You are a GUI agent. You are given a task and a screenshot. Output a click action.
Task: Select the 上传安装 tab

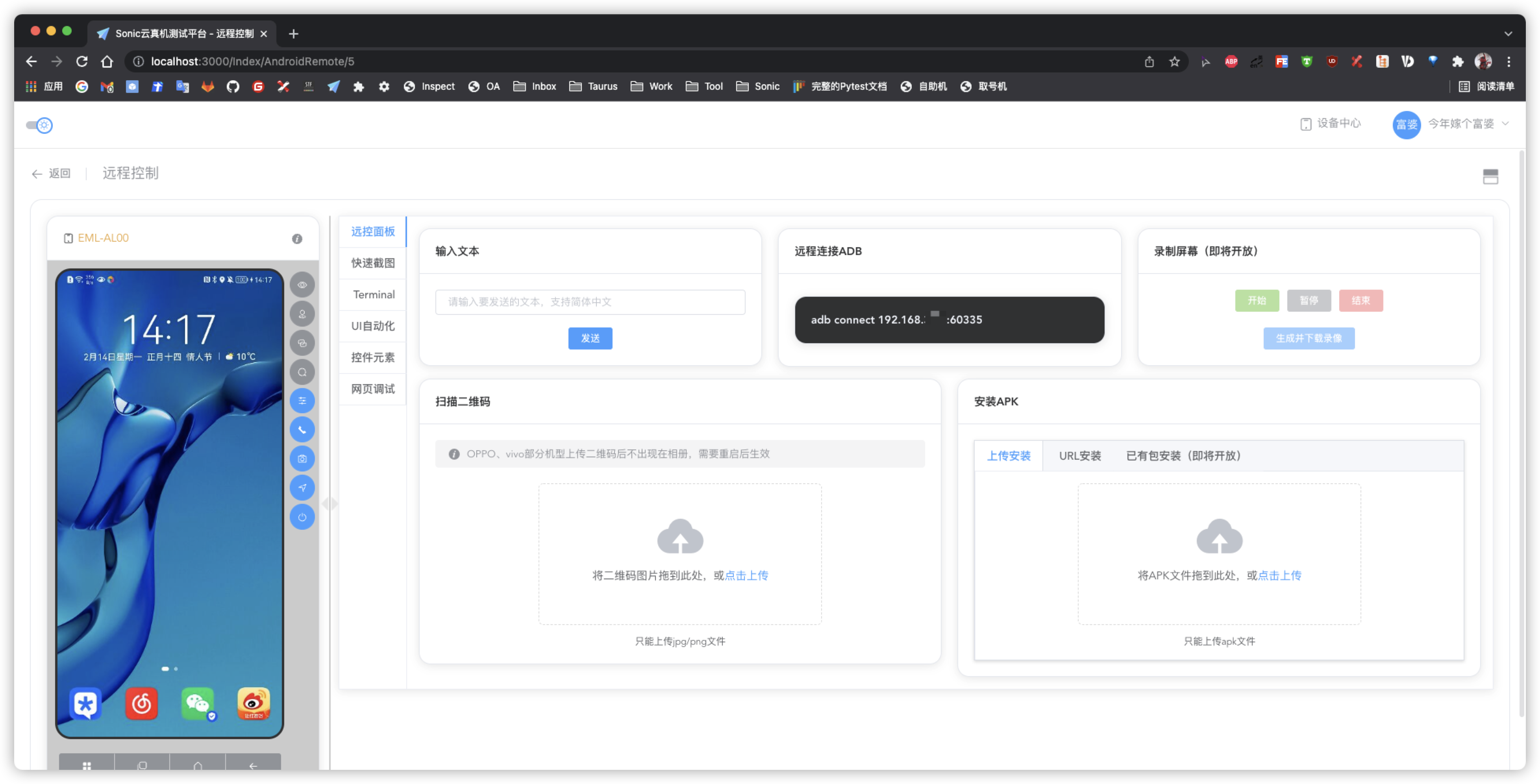[x=1009, y=456]
